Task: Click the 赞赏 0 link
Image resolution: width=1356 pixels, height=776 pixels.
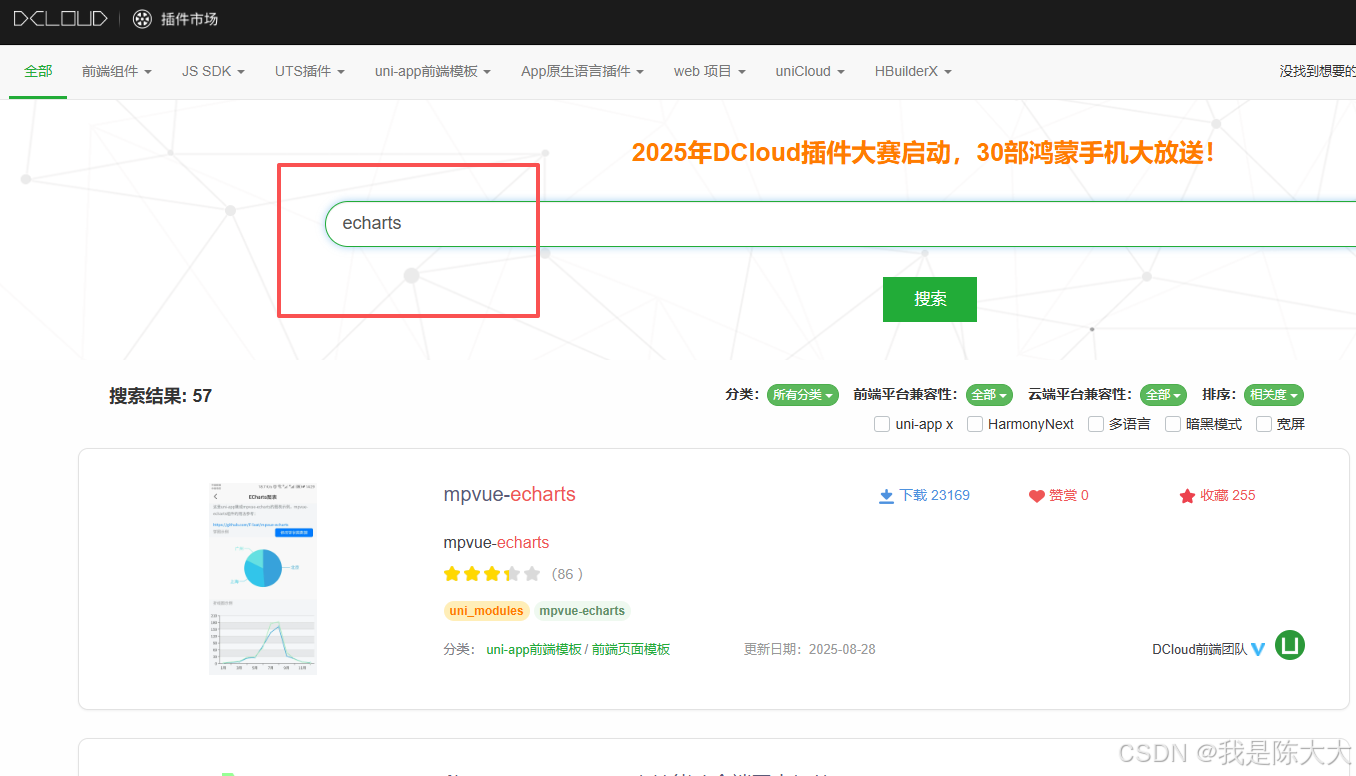Action: click(1069, 496)
